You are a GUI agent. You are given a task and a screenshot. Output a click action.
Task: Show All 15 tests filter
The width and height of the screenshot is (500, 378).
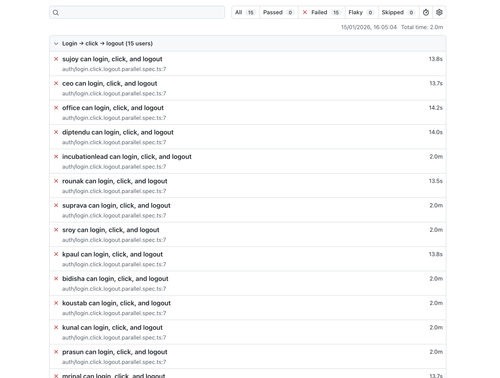pos(245,12)
